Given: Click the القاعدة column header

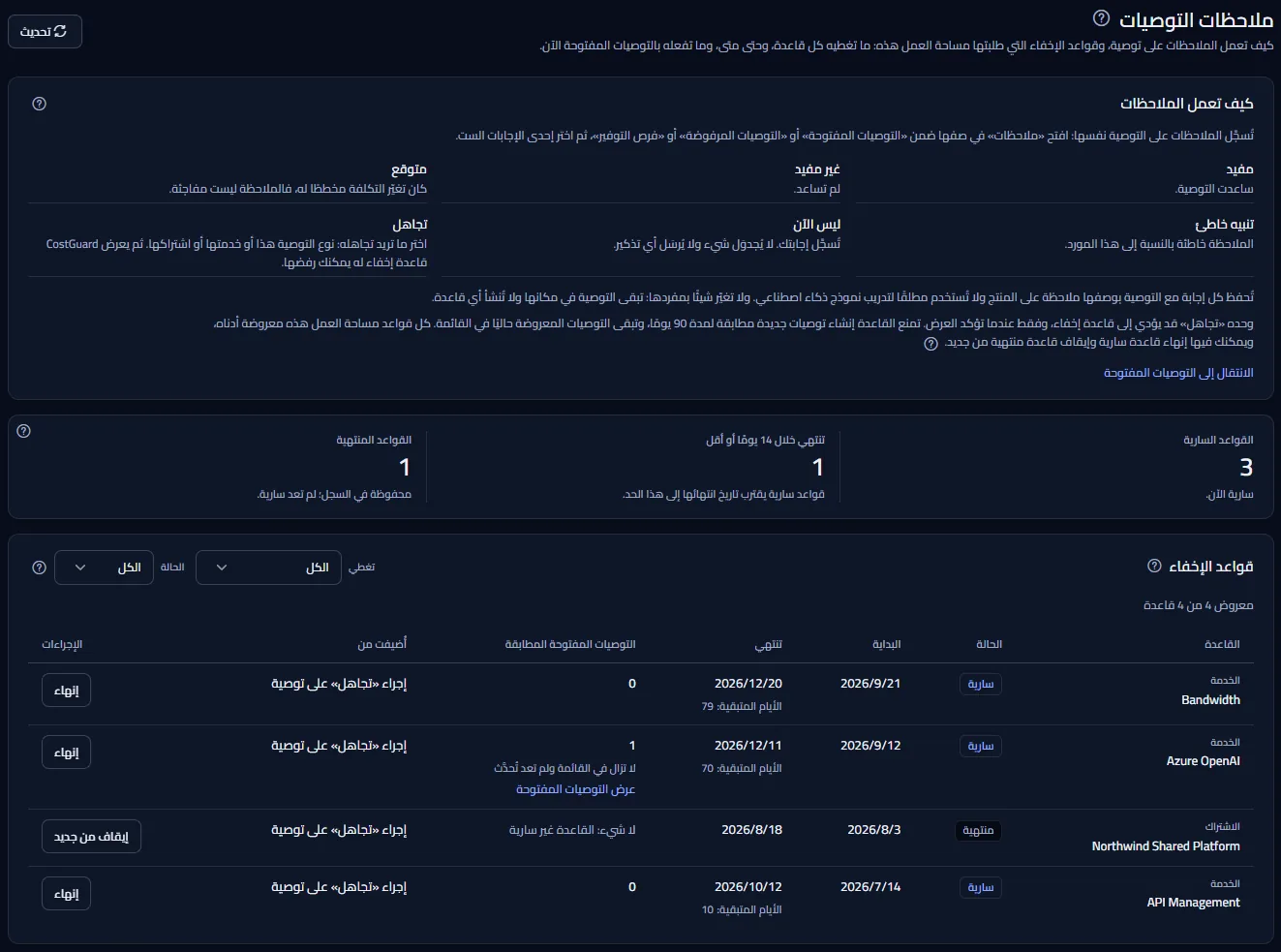Looking at the screenshot, I should (1222, 644).
